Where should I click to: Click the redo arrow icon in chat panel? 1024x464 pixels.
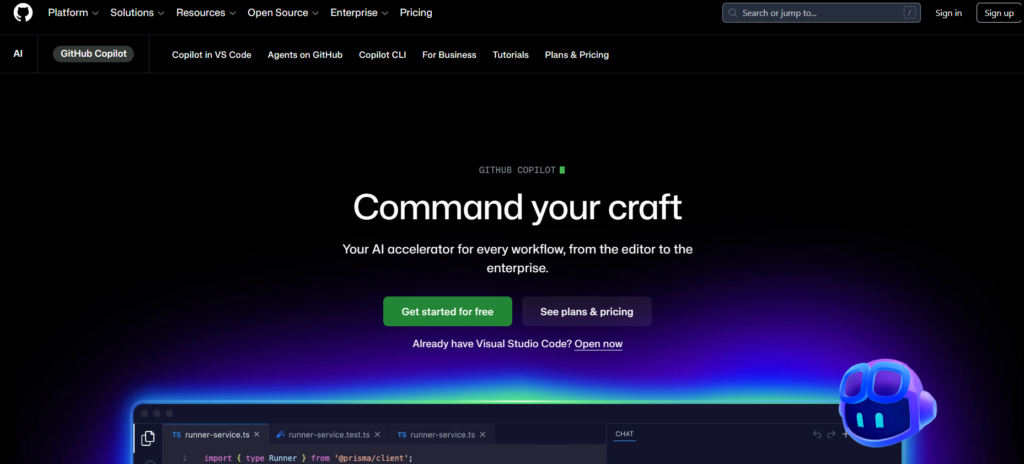pyautogui.click(x=832, y=435)
